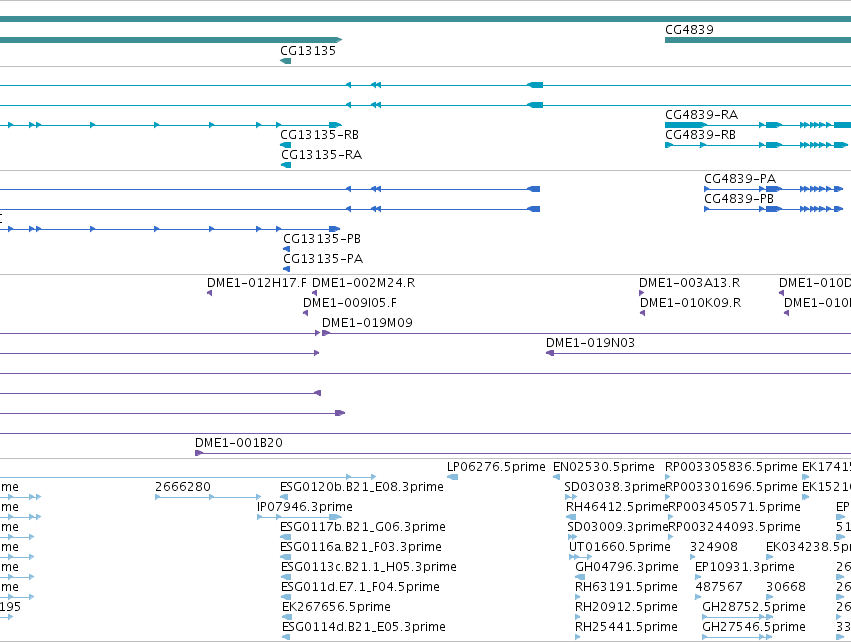Select the CG13135-RA transcript label
This screenshot has height=642, width=851.
321,155
